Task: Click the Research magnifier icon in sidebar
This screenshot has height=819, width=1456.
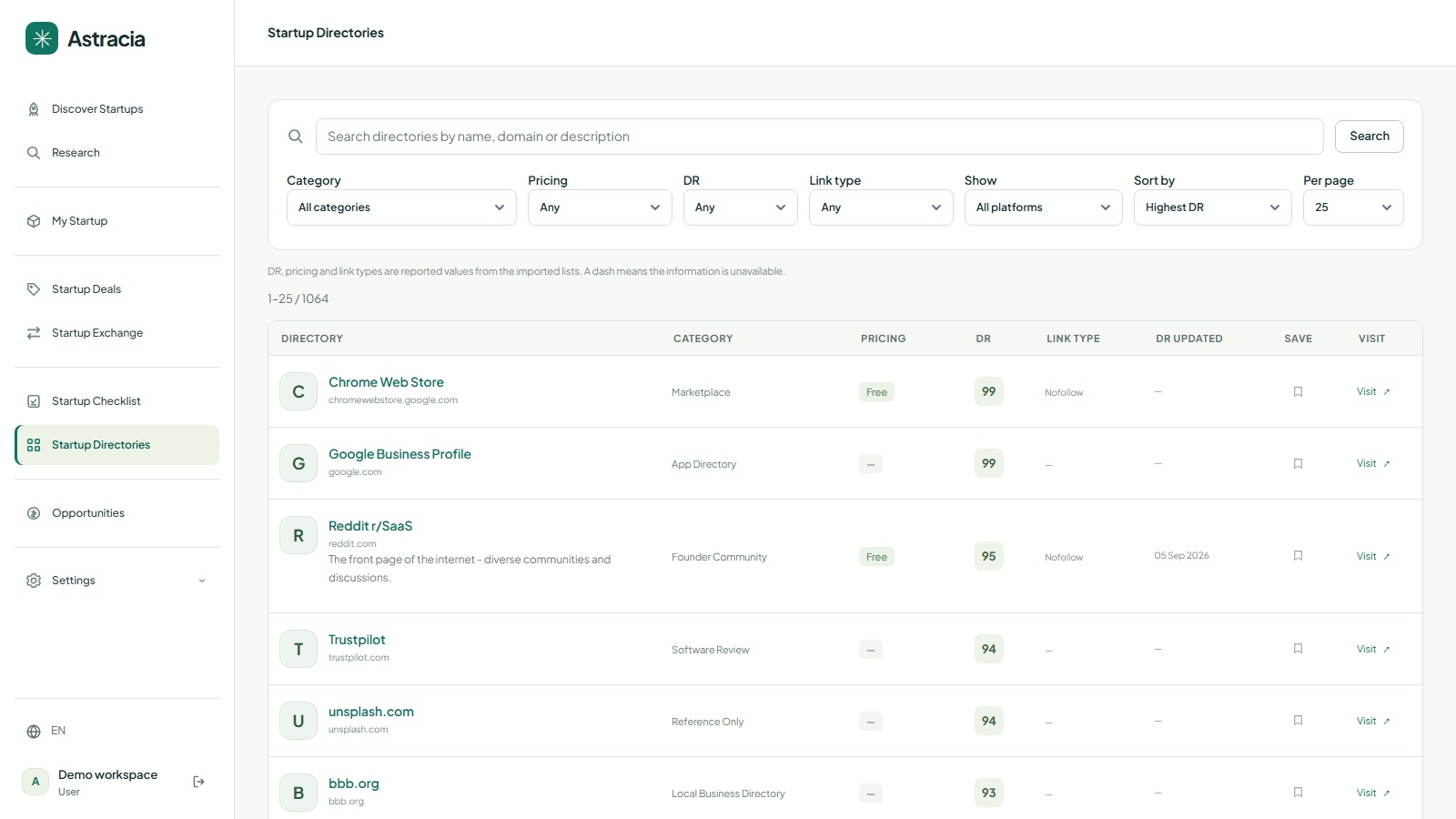Action: [x=34, y=153]
